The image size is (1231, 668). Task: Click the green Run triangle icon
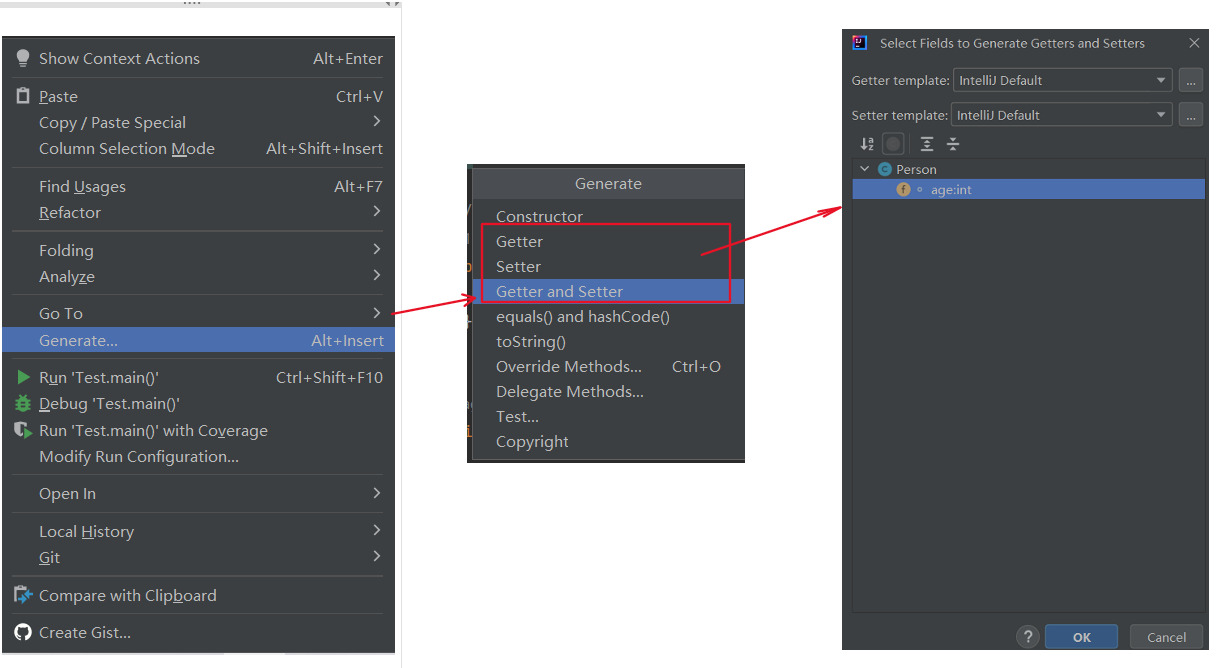pos(23,378)
